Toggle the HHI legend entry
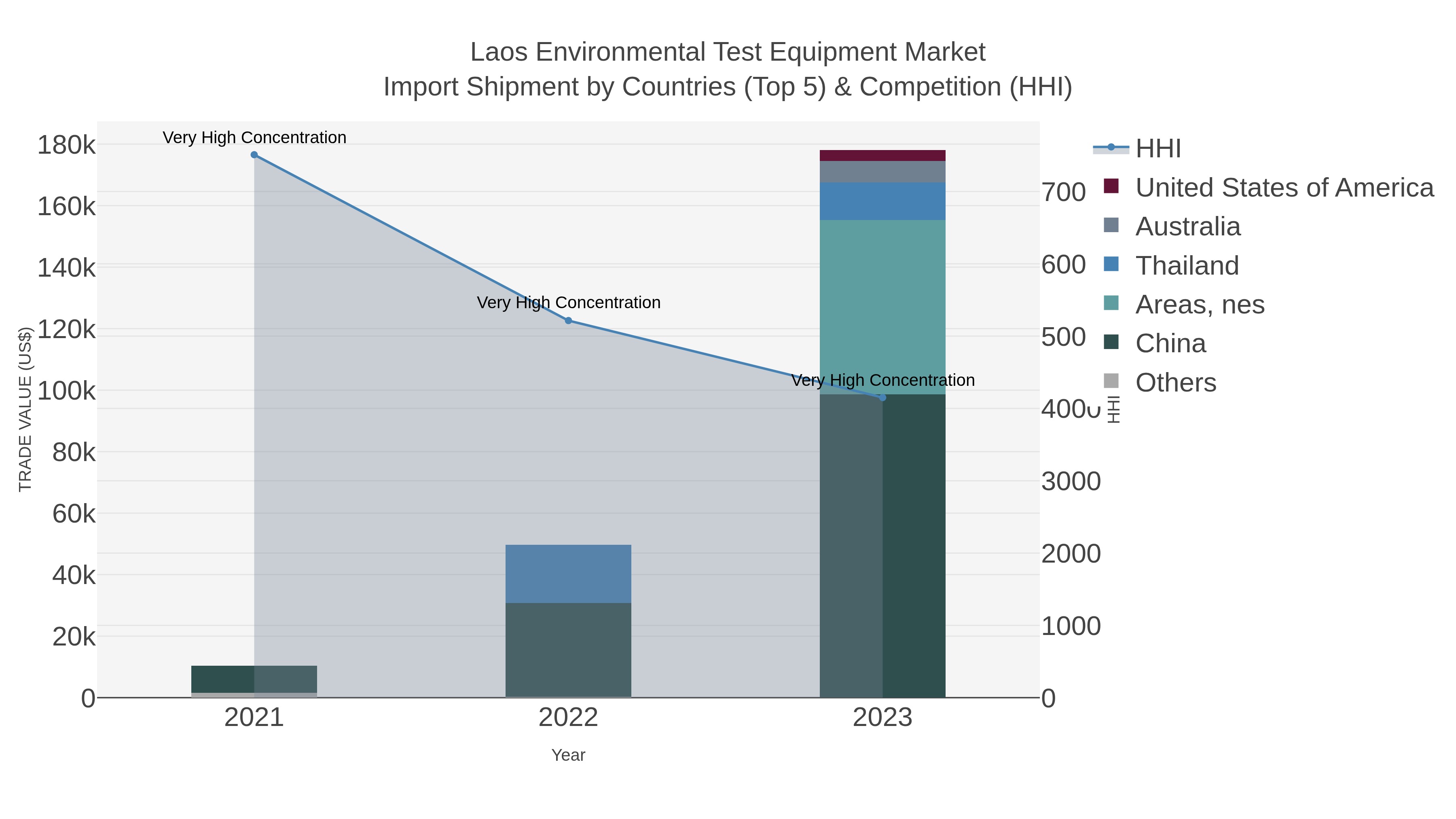The image size is (1456, 819). pyautogui.click(x=1137, y=149)
